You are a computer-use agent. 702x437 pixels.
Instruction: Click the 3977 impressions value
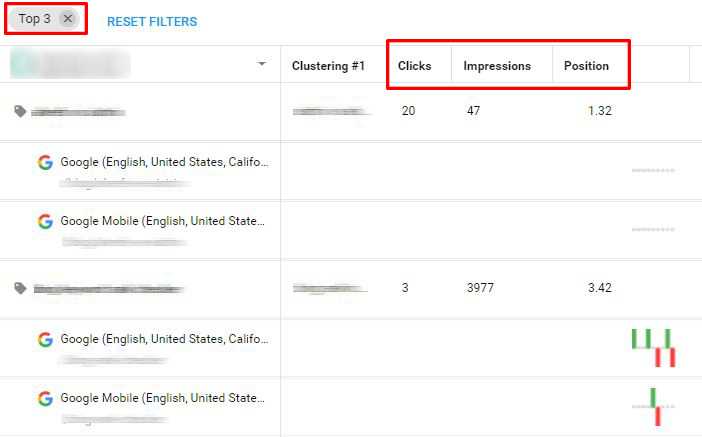point(480,288)
